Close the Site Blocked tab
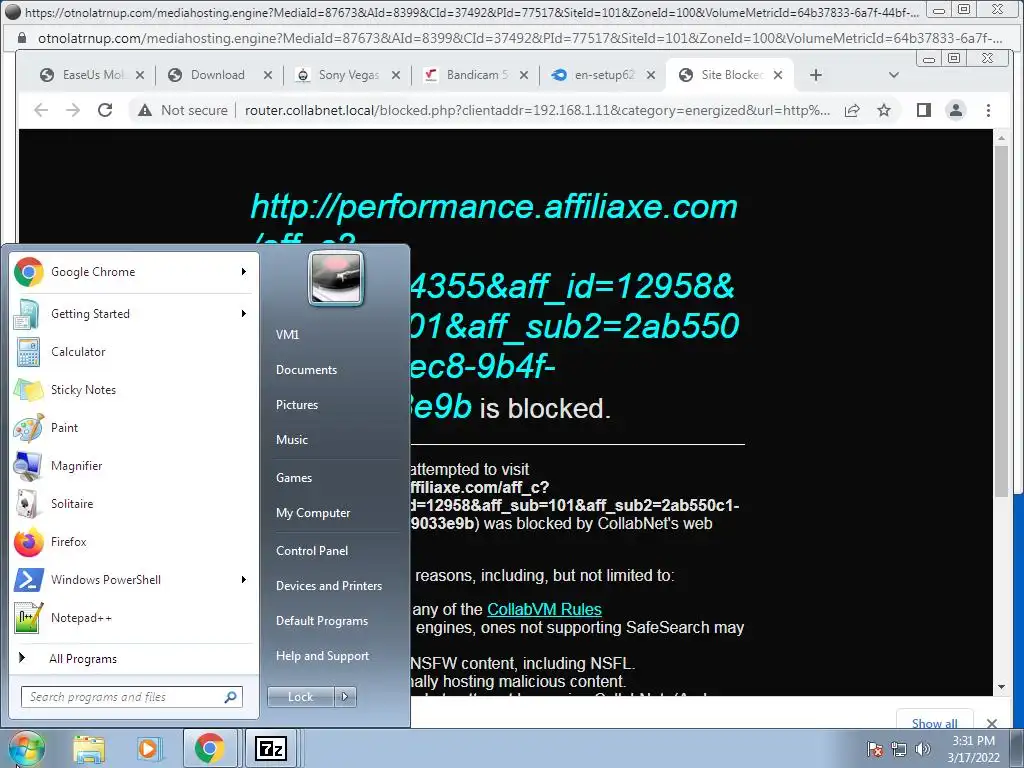 (778, 75)
